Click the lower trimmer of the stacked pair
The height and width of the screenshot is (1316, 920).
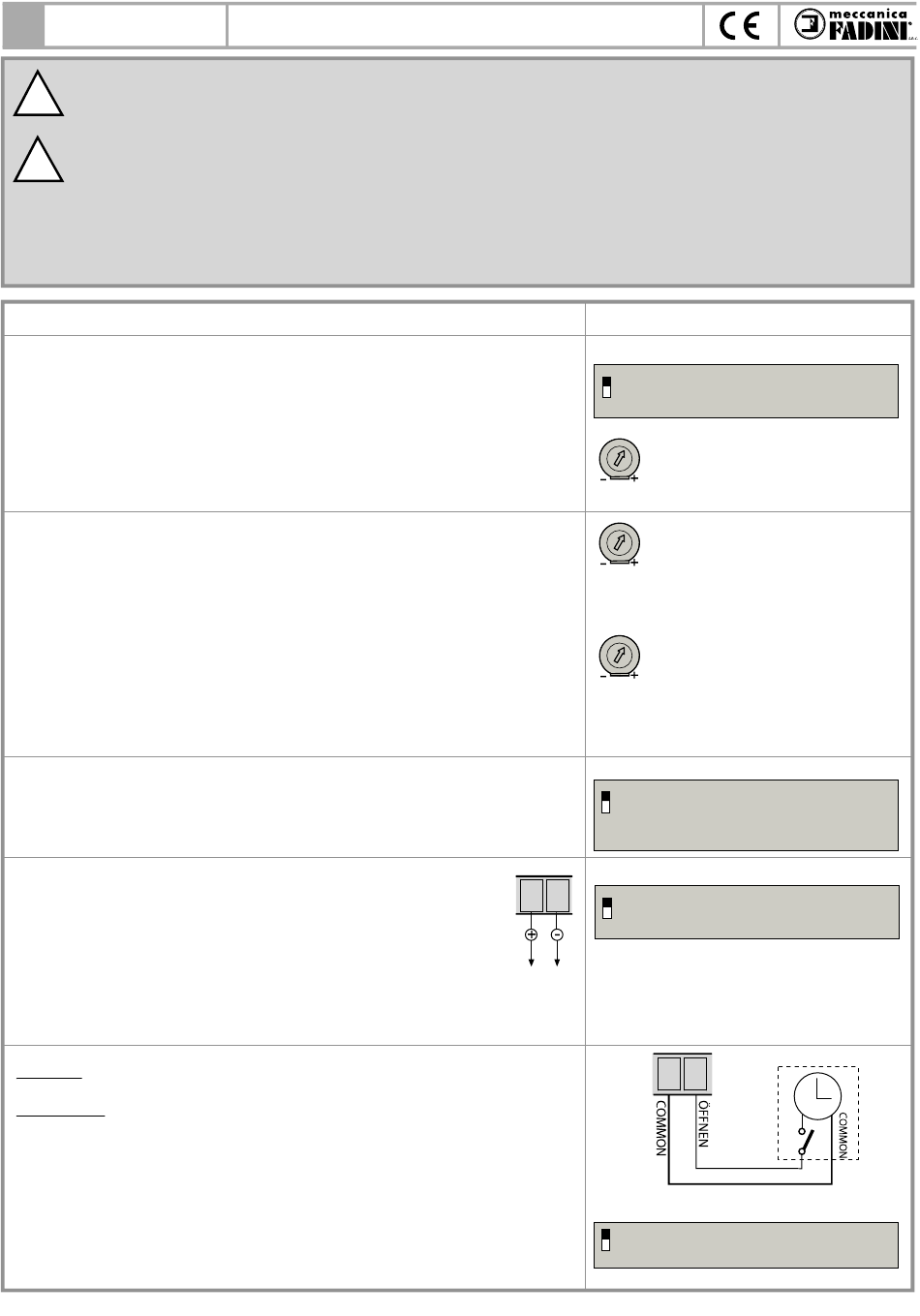tap(620, 656)
